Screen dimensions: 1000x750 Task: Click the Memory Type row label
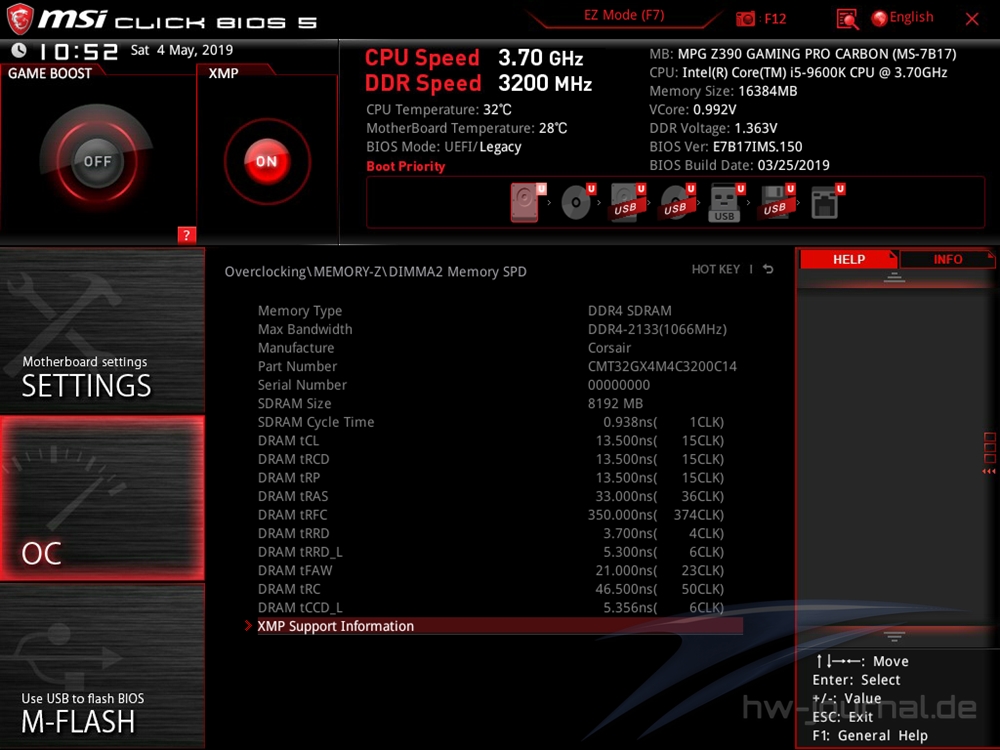point(300,311)
